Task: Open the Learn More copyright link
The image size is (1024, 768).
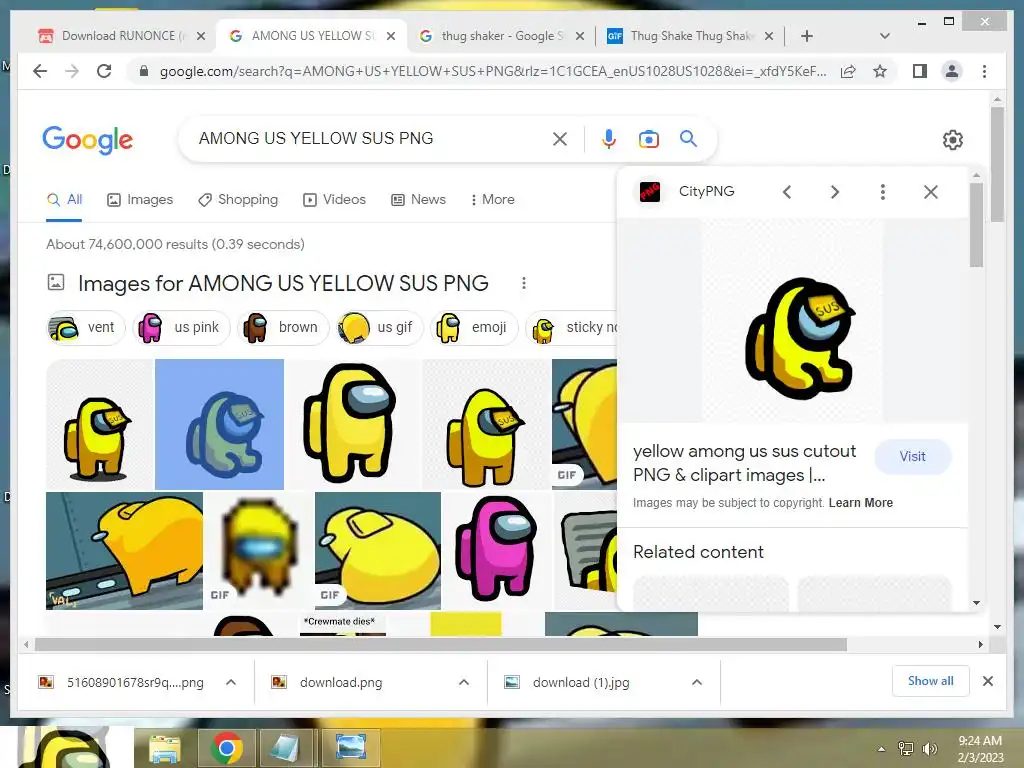Action: point(861,503)
